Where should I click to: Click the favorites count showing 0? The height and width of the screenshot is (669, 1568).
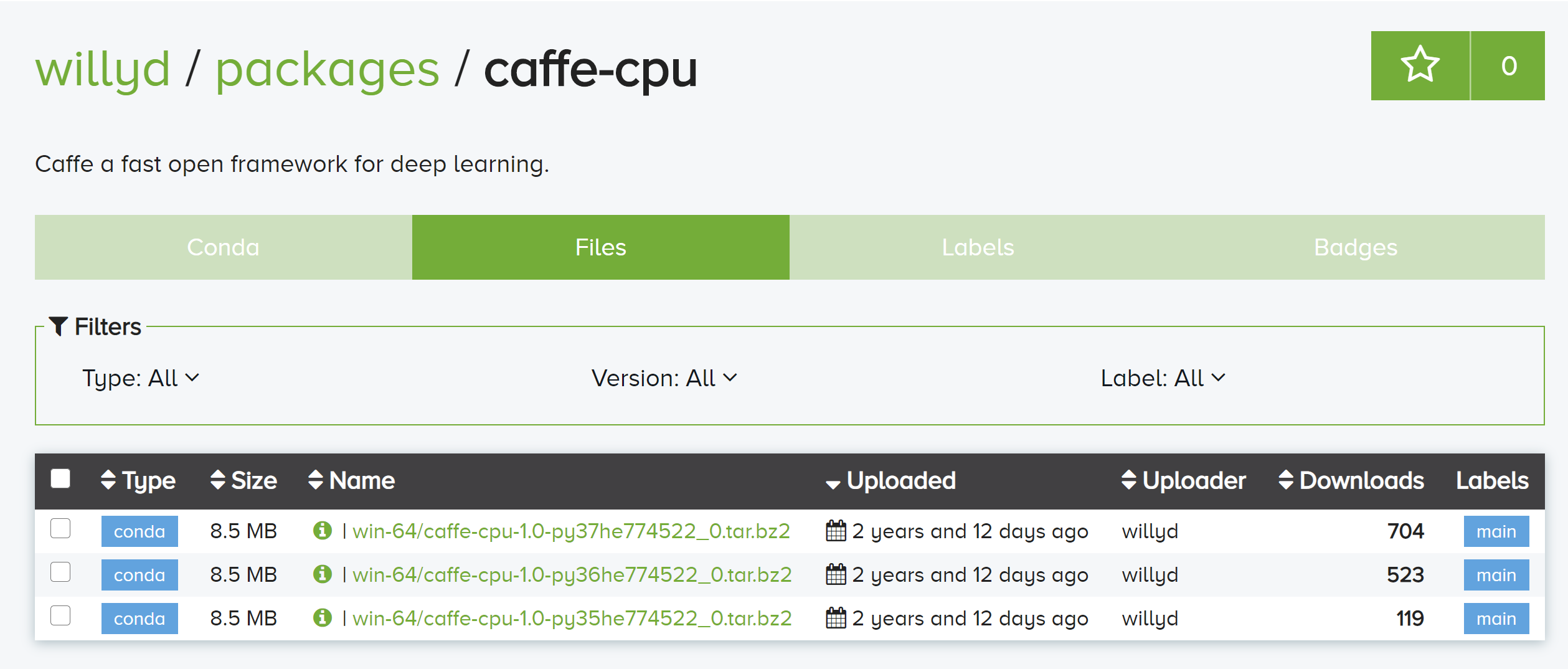click(1508, 65)
